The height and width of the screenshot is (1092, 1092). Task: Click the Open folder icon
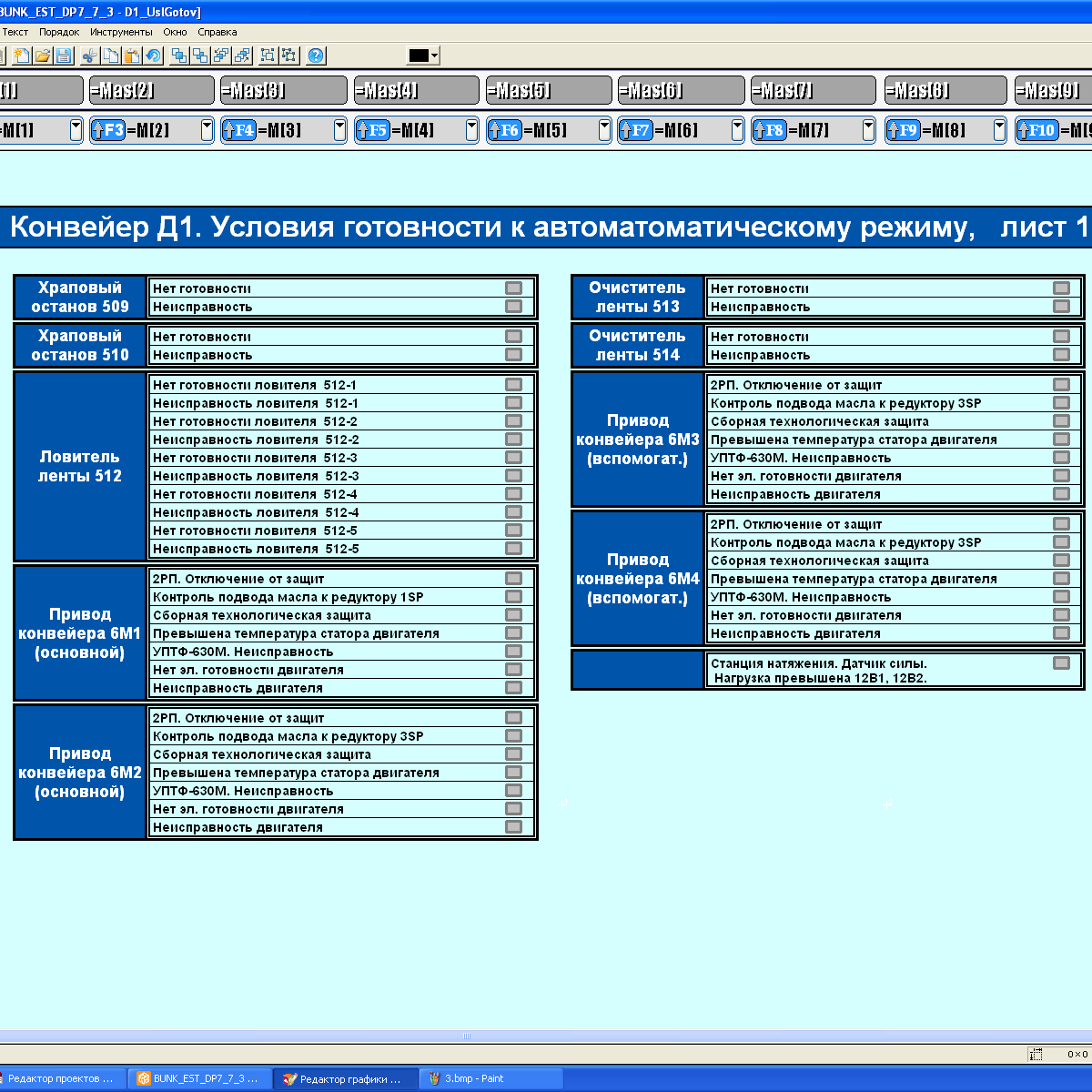(43, 56)
